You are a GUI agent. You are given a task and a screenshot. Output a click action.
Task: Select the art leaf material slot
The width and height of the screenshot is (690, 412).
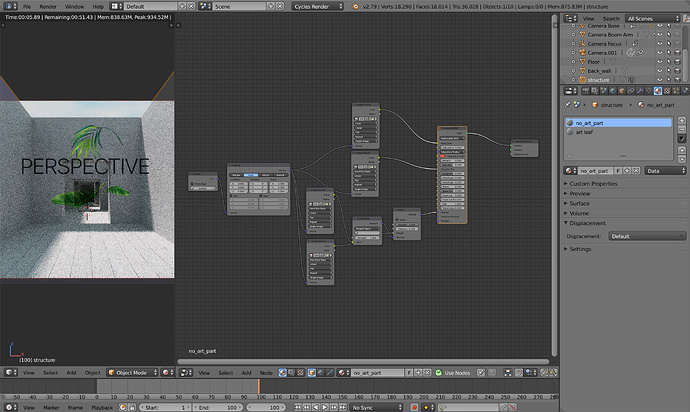click(618, 132)
